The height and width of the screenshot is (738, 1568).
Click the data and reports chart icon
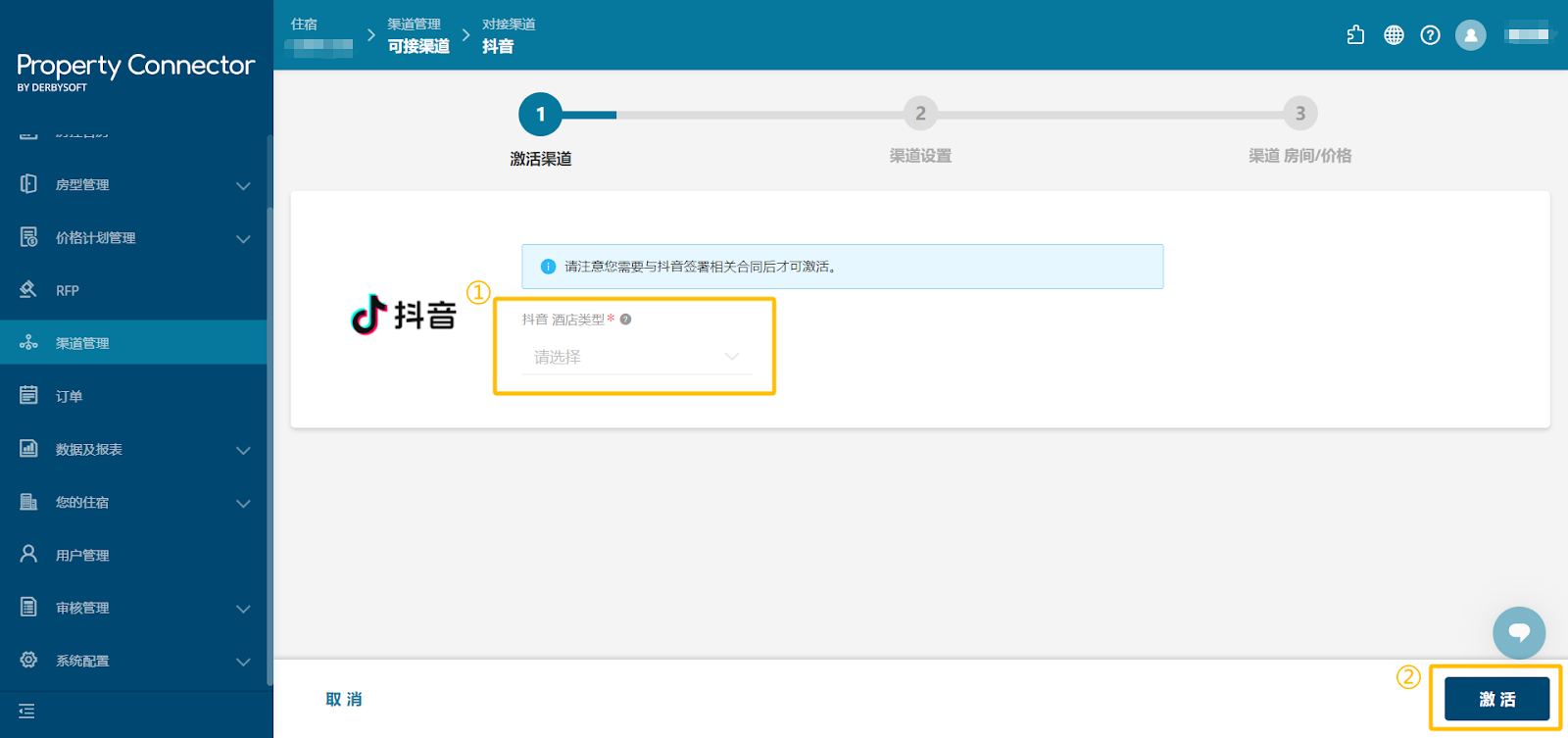[28, 449]
